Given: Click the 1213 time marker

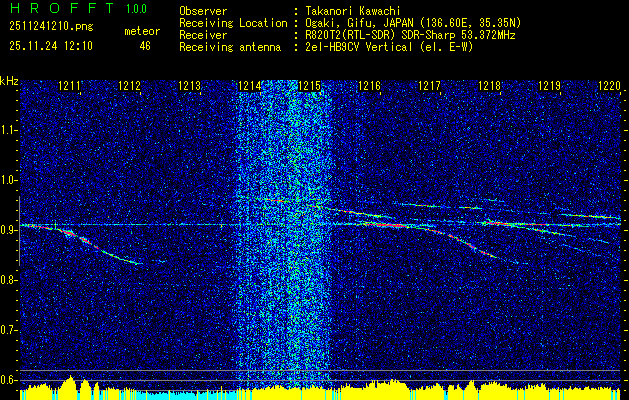Looking at the screenshot, I should (x=189, y=86).
